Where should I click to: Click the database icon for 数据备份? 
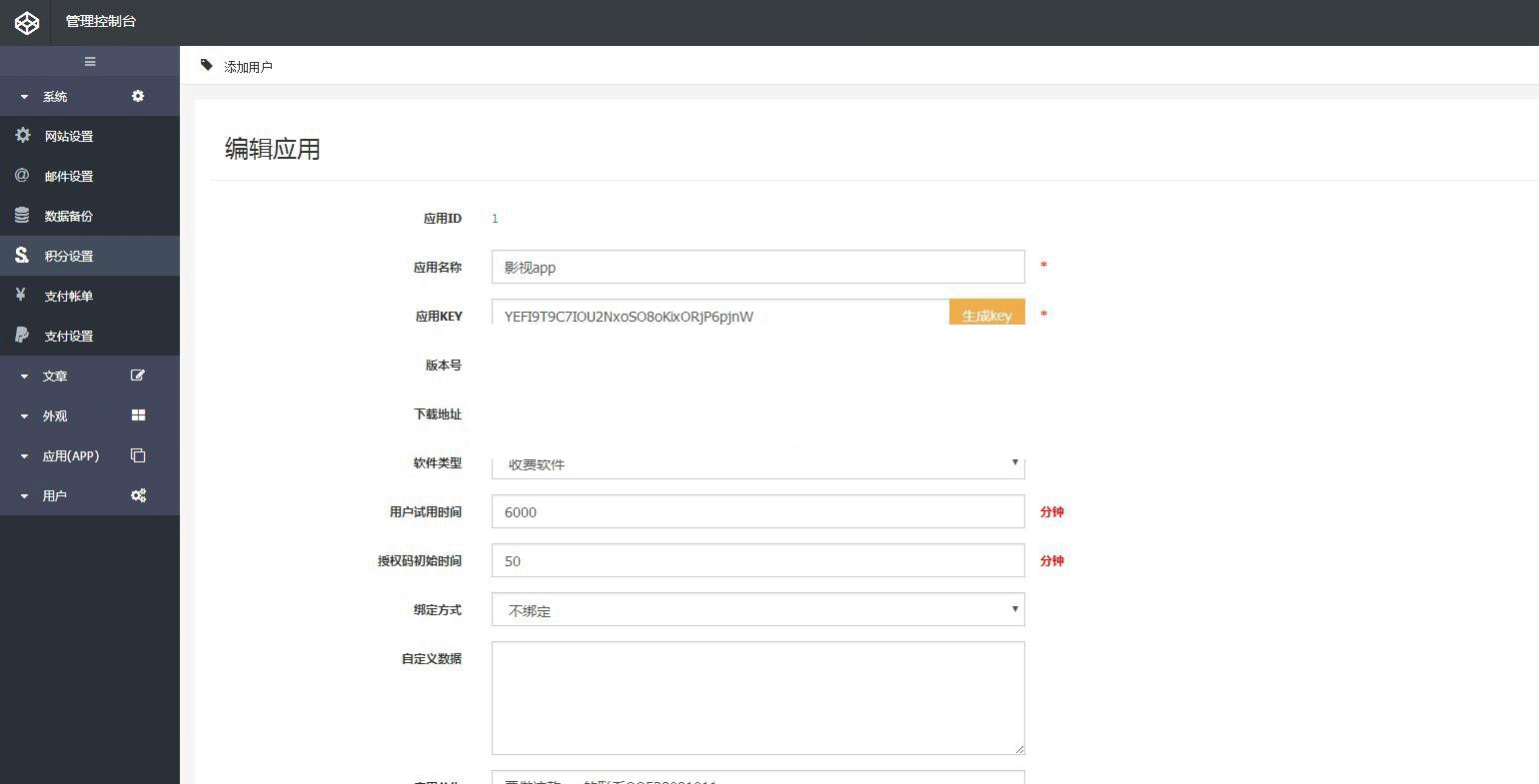click(x=22, y=215)
